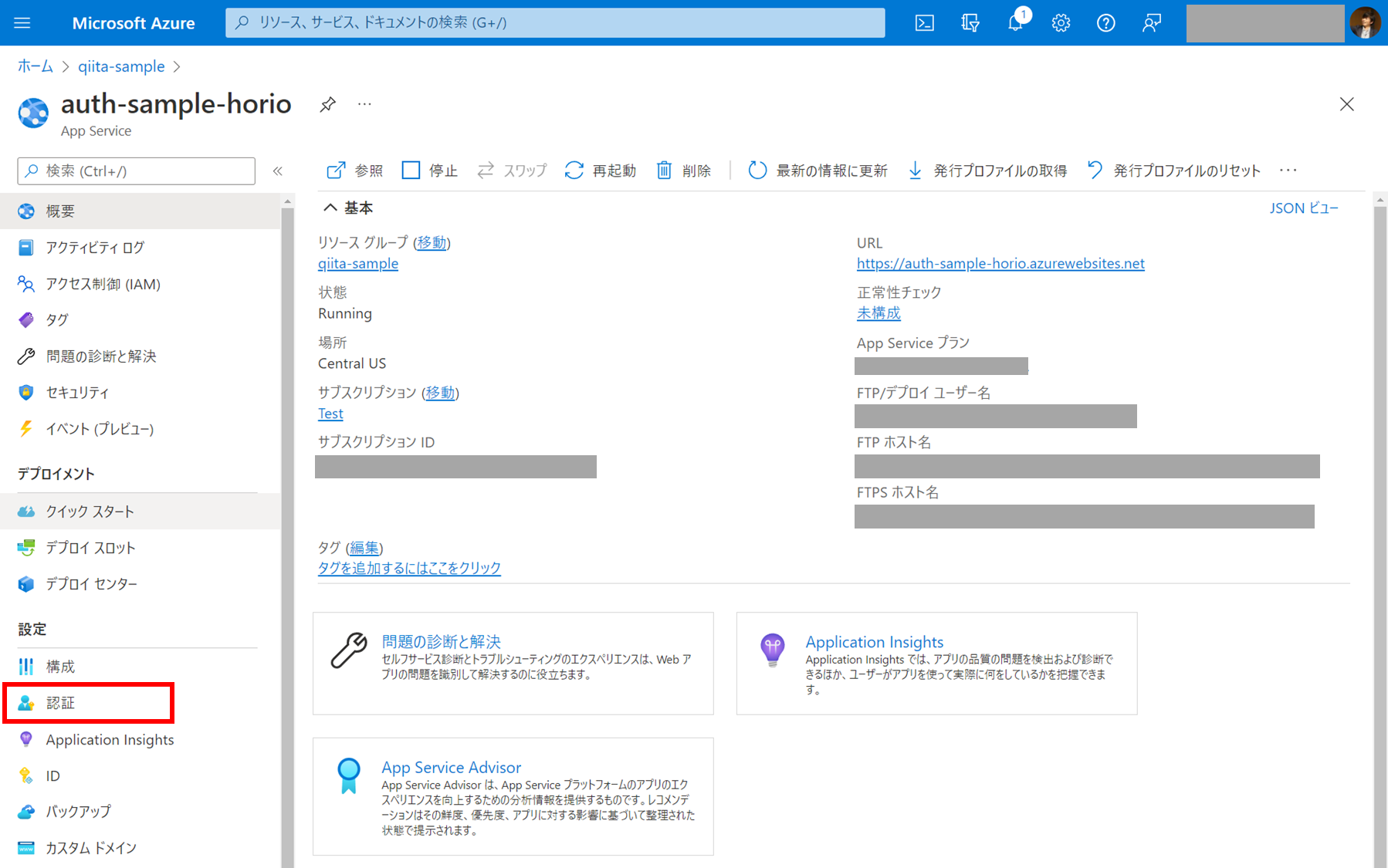This screenshot has height=868, width=1388.
Task: Open タグ in the sidebar
Action: pos(140,320)
